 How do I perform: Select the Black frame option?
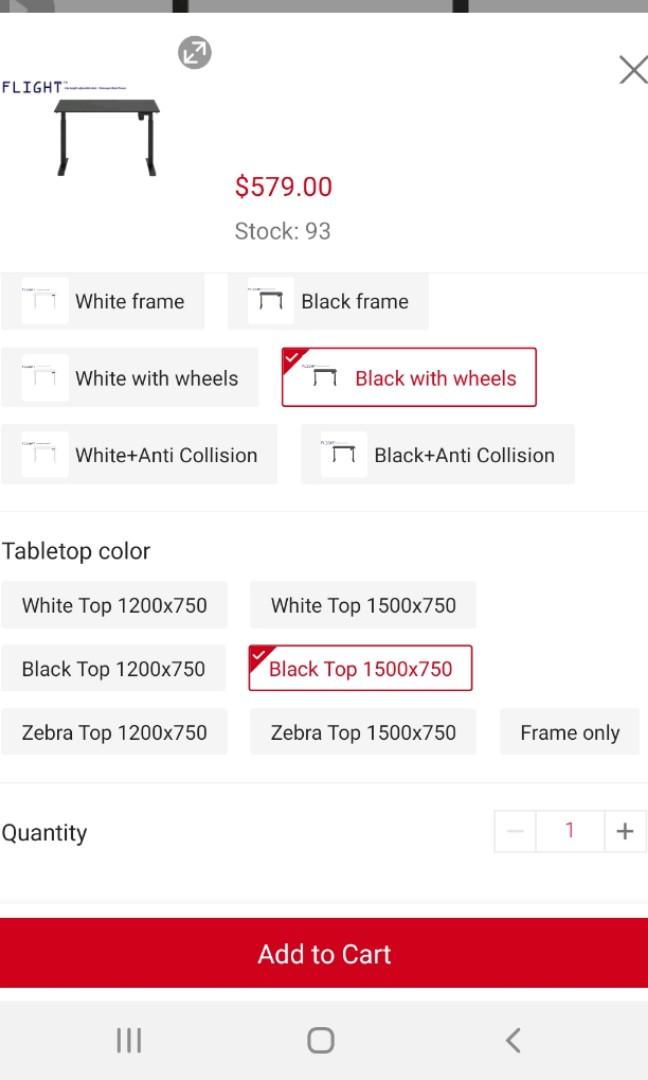(328, 301)
